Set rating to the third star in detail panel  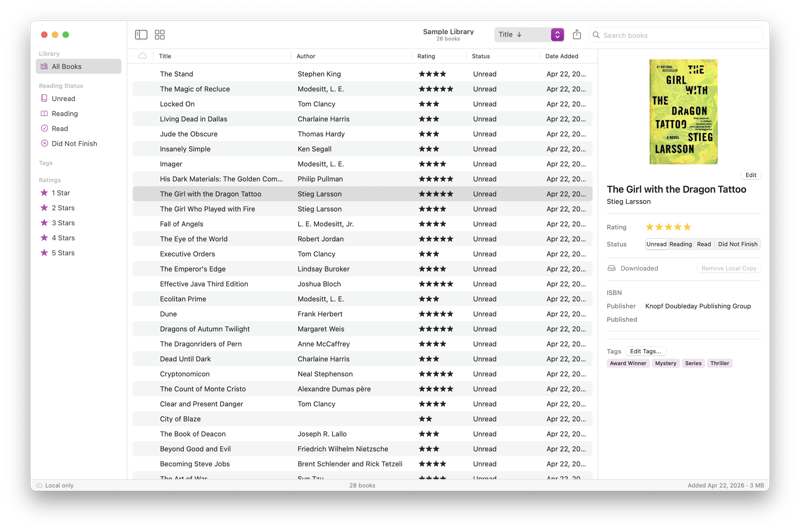668,227
